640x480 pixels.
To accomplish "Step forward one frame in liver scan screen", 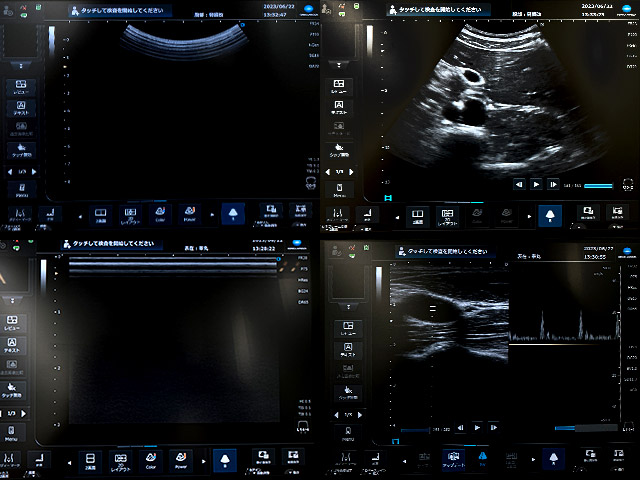I will (553, 184).
